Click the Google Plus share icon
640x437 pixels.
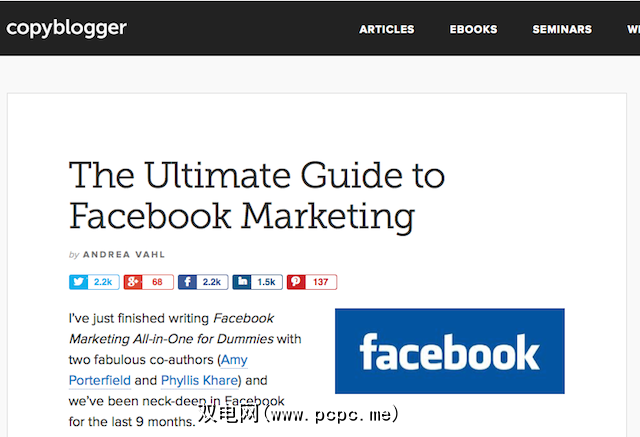(133, 282)
